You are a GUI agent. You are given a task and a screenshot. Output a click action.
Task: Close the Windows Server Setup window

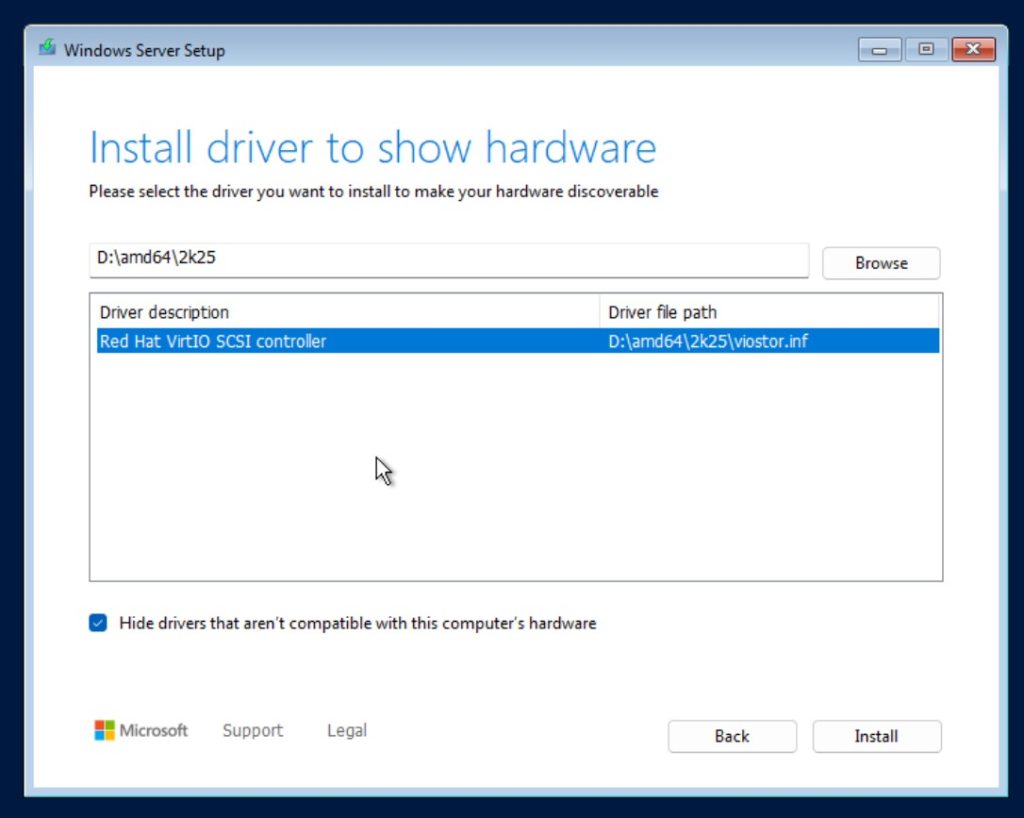[971, 49]
